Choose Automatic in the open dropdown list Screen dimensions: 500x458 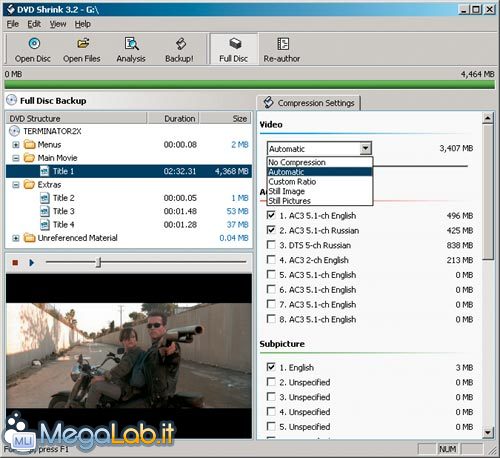point(320,172)
